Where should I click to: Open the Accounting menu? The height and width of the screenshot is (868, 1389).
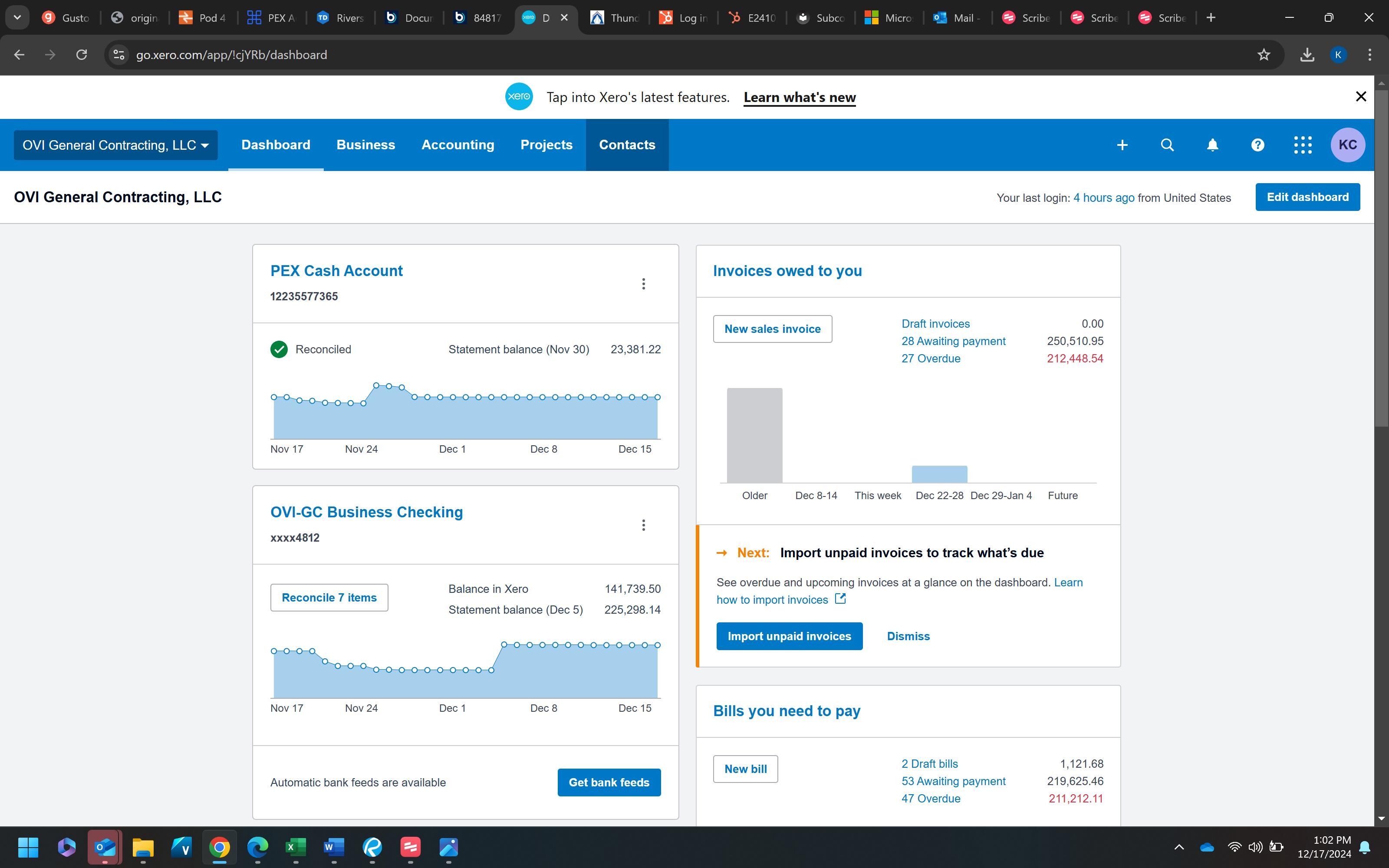click(x=458, y=145)
